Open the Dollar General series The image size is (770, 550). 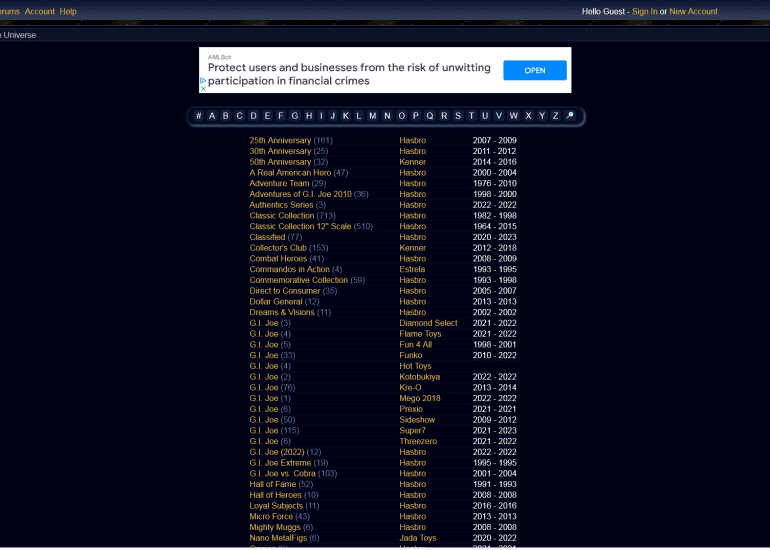[276, 302]
